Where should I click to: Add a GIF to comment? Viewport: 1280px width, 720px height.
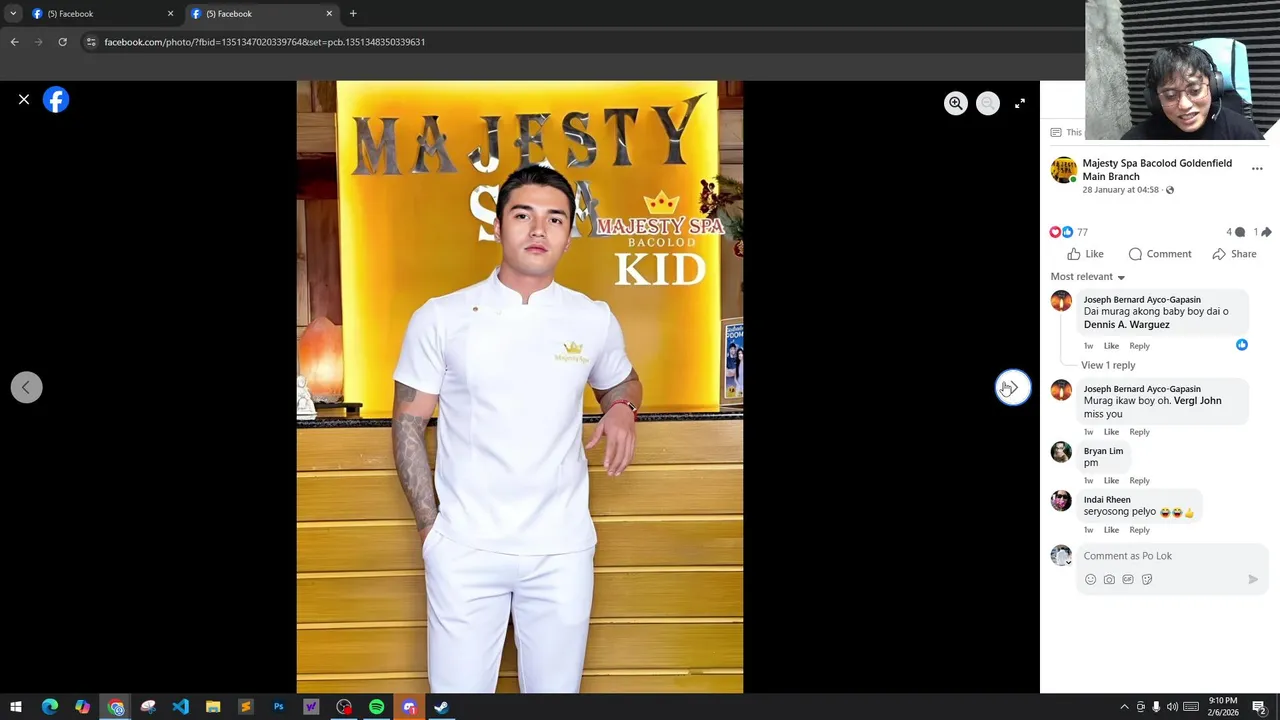click(1128, 579)
